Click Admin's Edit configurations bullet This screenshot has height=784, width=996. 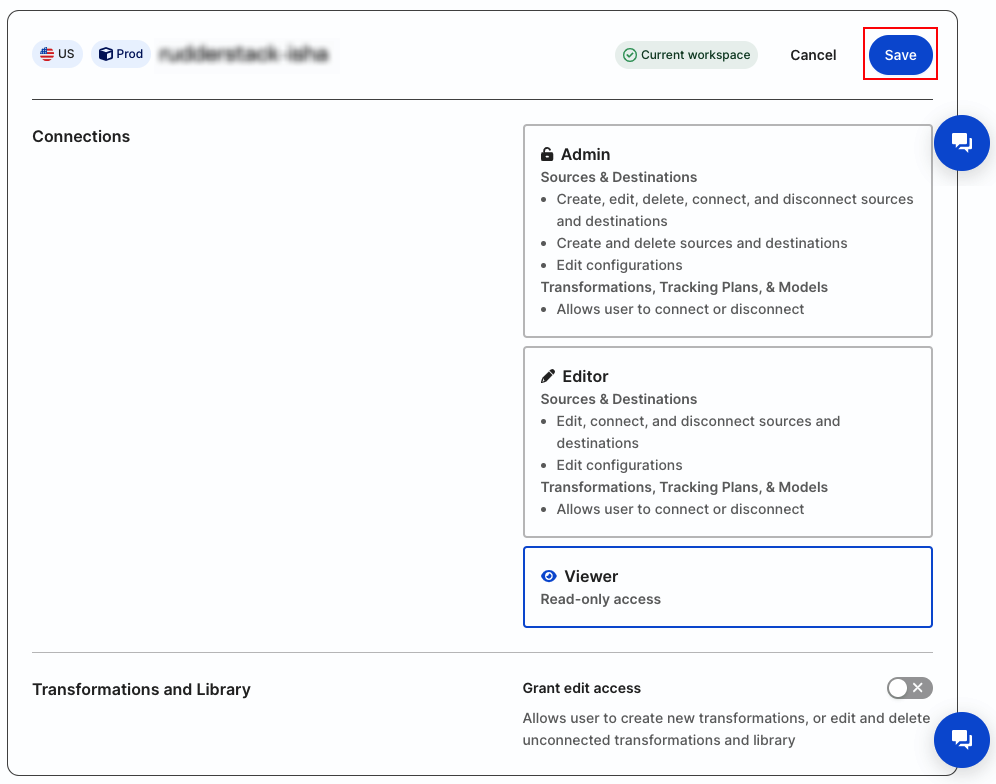coord(619,265)
